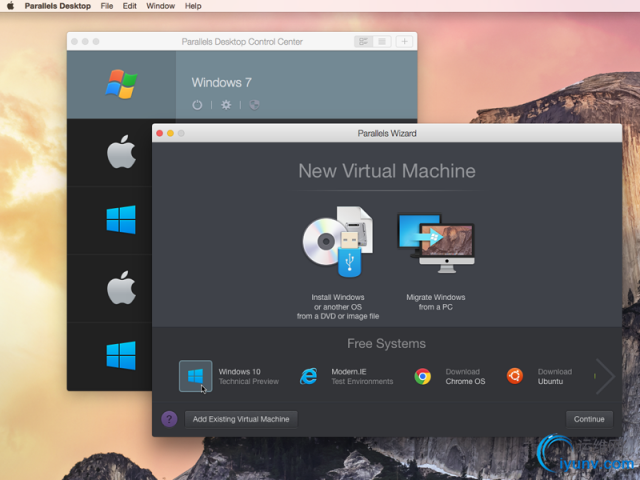Viewport: 640px width, 480px height.
Task: Click the Continue button
Action: 589,419
